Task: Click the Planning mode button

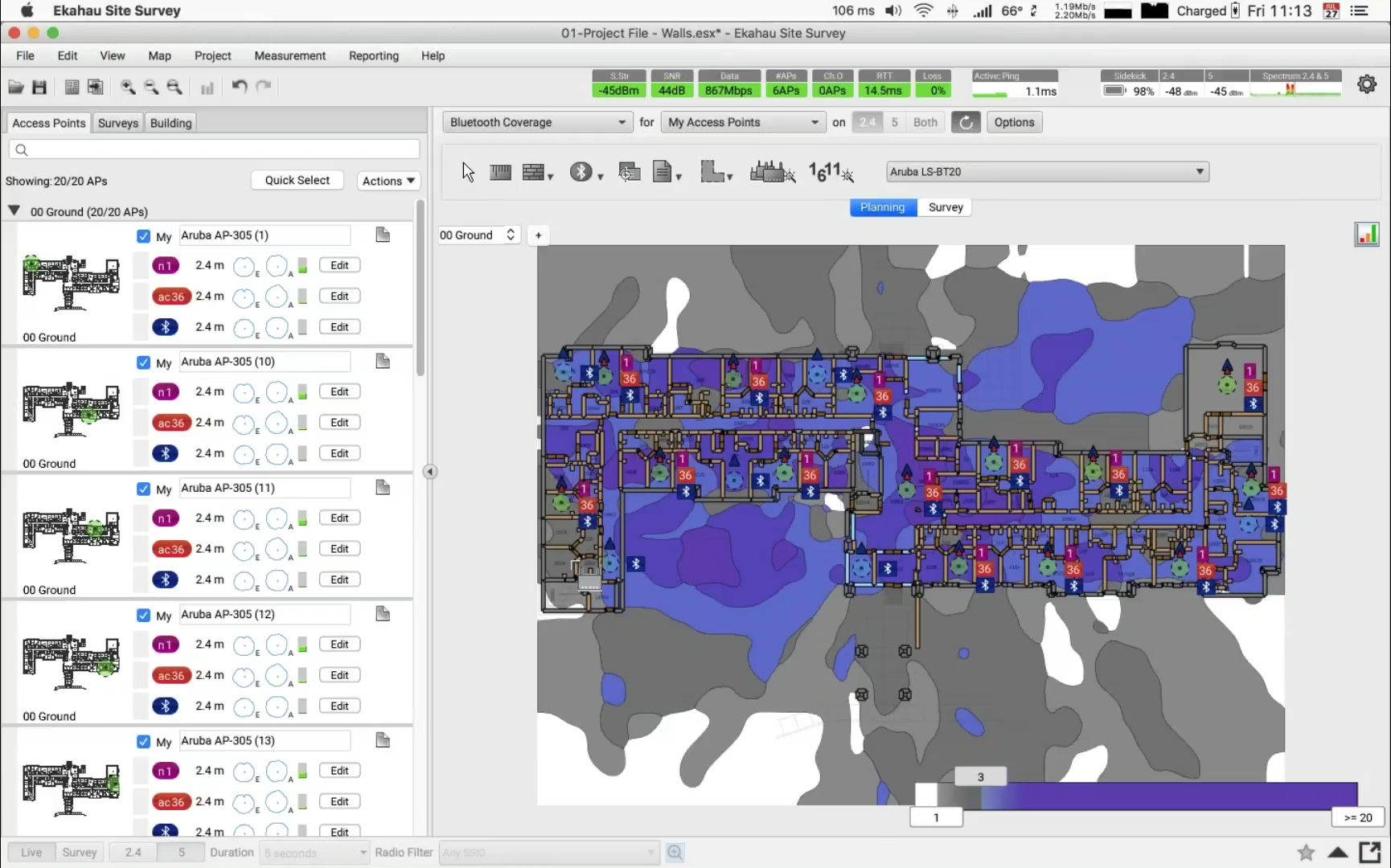Action: click(x=883, y=207)
